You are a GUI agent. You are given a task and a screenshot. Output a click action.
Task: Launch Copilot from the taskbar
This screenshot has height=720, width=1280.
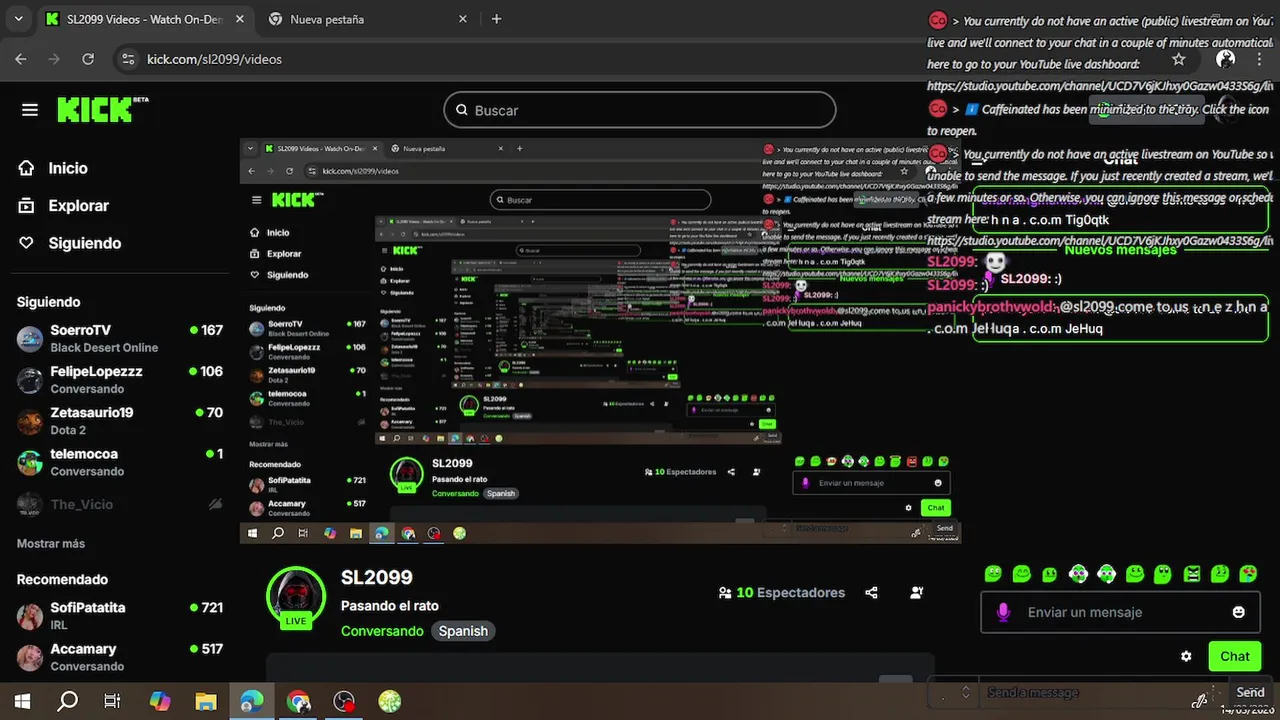pos(159,702)
